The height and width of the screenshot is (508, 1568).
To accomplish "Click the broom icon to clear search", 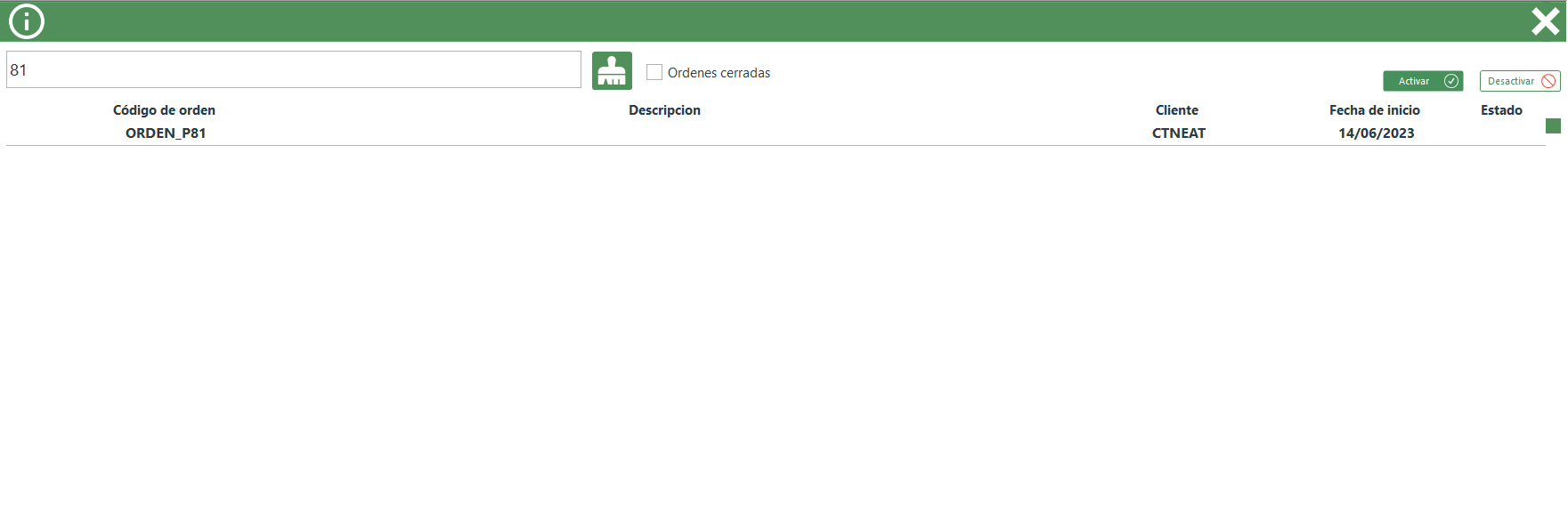I will pyautogui.click(x=612, y=70).
